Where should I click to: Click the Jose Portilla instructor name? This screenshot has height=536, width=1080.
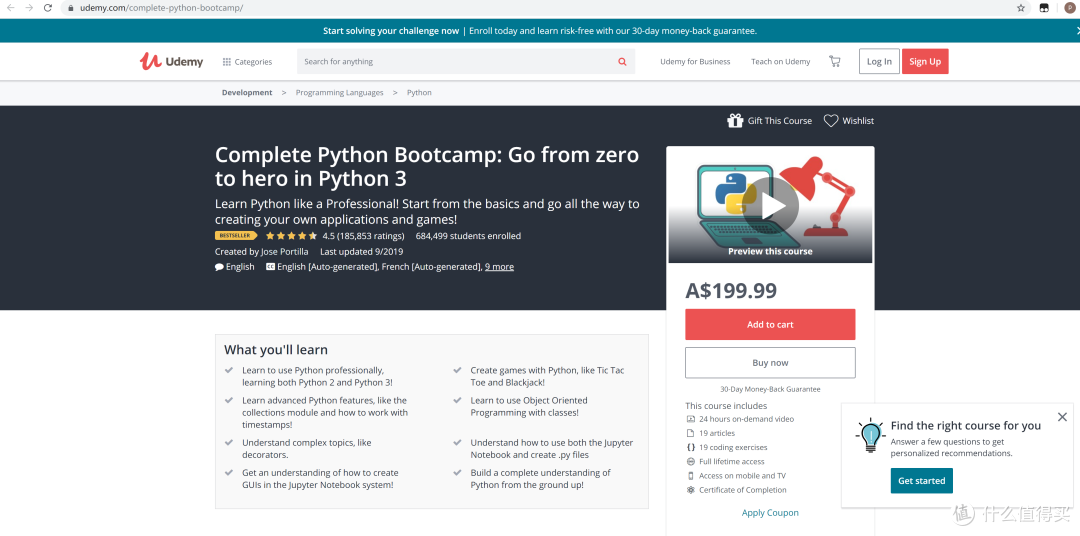[284, 251]
